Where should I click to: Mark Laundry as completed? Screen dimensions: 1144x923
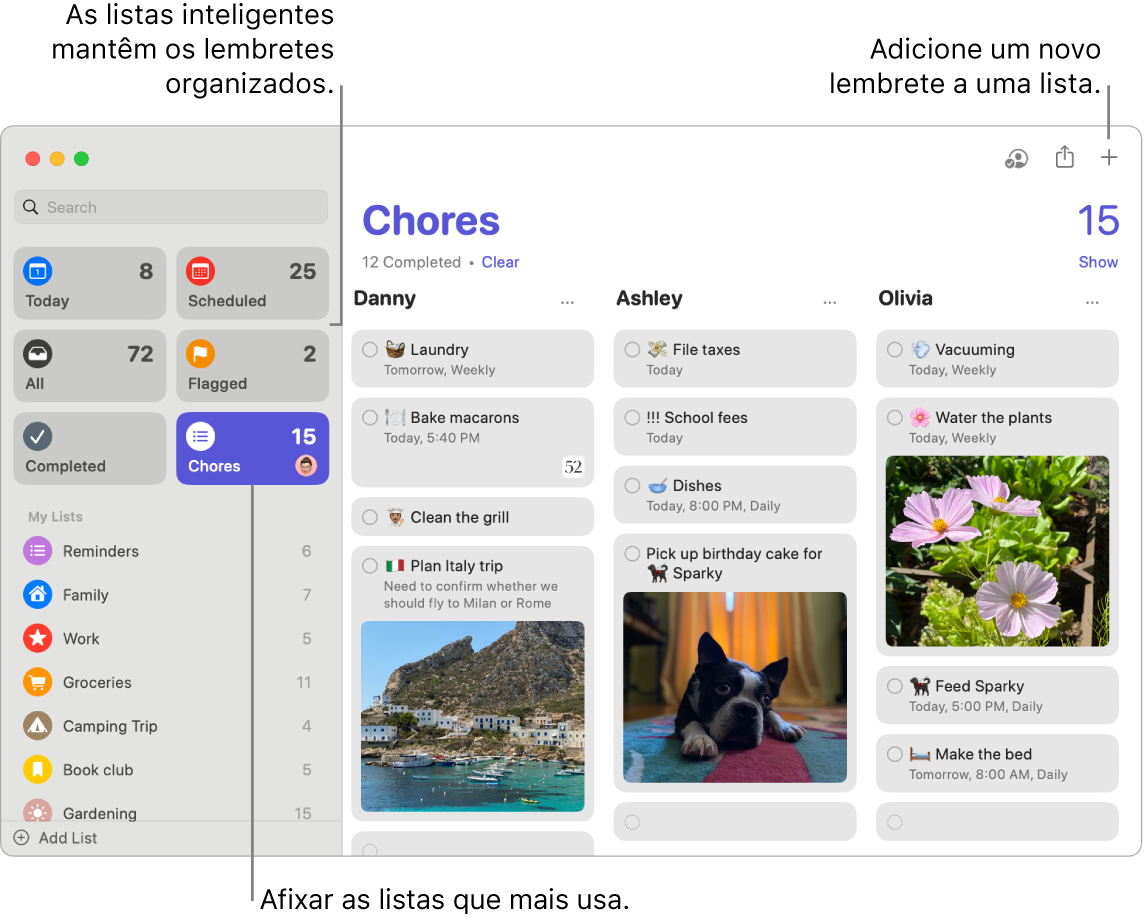click(370, 349)
